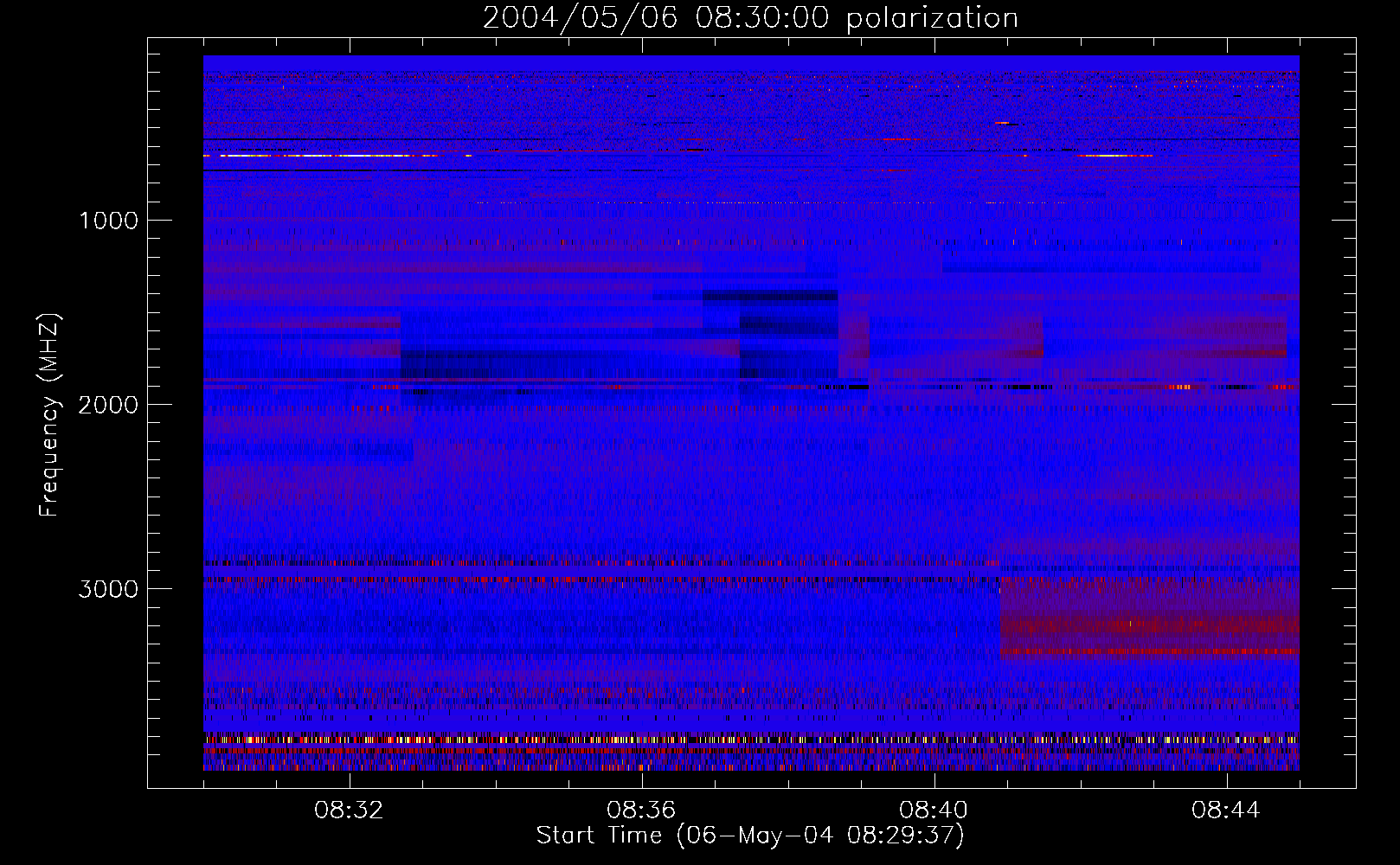Click the "08:44" time tick label
1400x865 pixels.
click(x=1226, y=811)
